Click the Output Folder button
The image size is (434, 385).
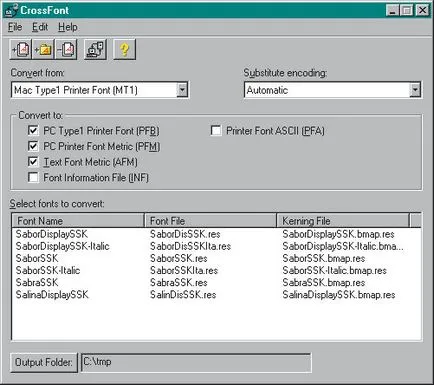tap(44, 362)
